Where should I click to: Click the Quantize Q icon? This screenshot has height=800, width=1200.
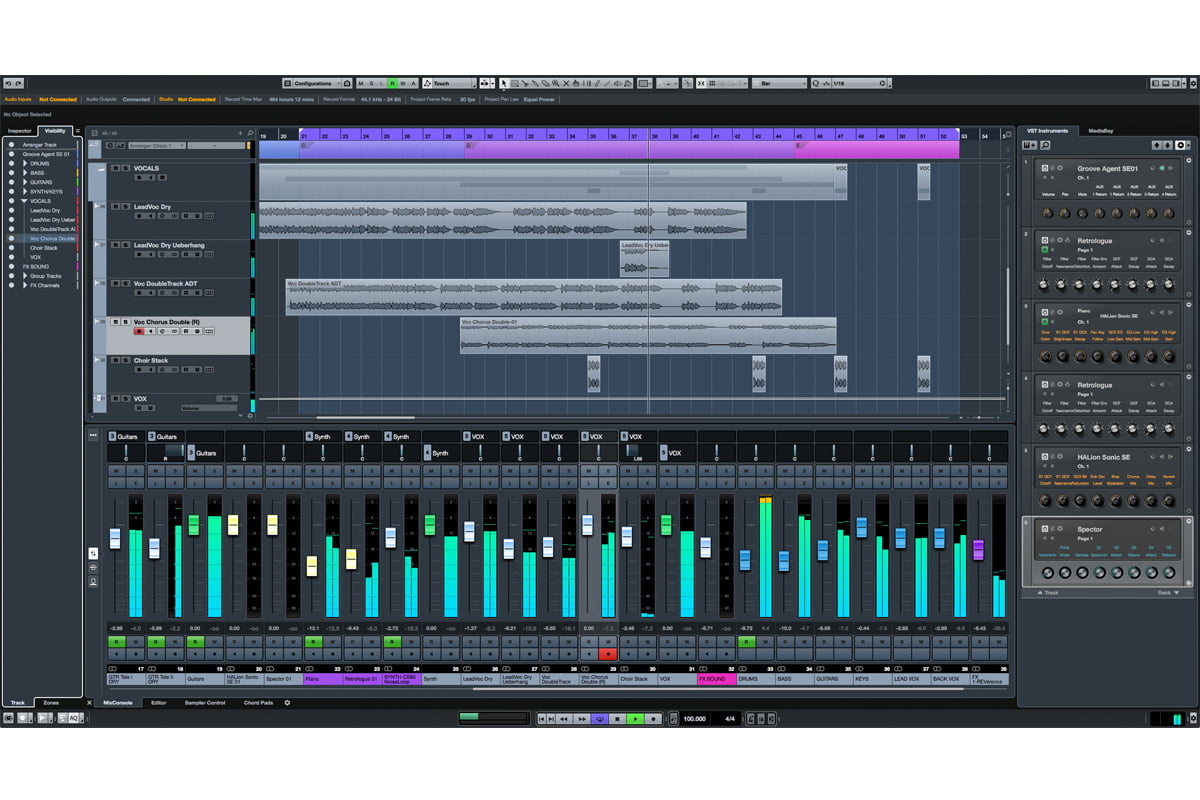coord(817,83)
